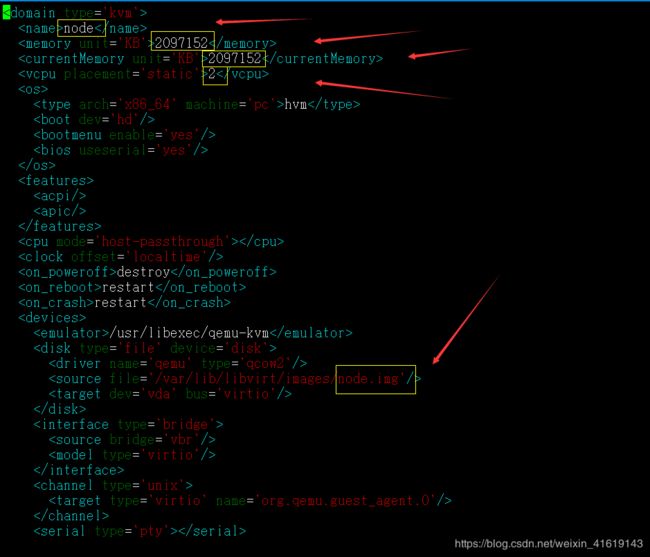Image resolution: width=650 pixels, height=557 pixels.
Task: Click the opening <devices> tag
Action: pos(52,317)
